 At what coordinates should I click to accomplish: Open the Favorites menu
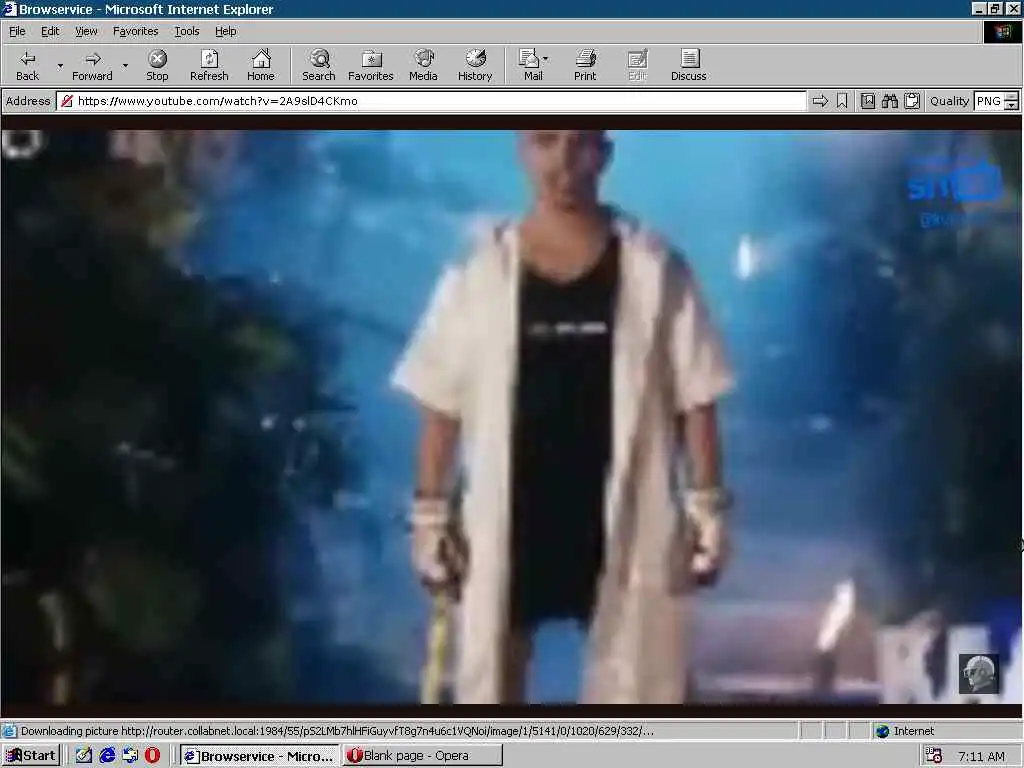(135, 31)
